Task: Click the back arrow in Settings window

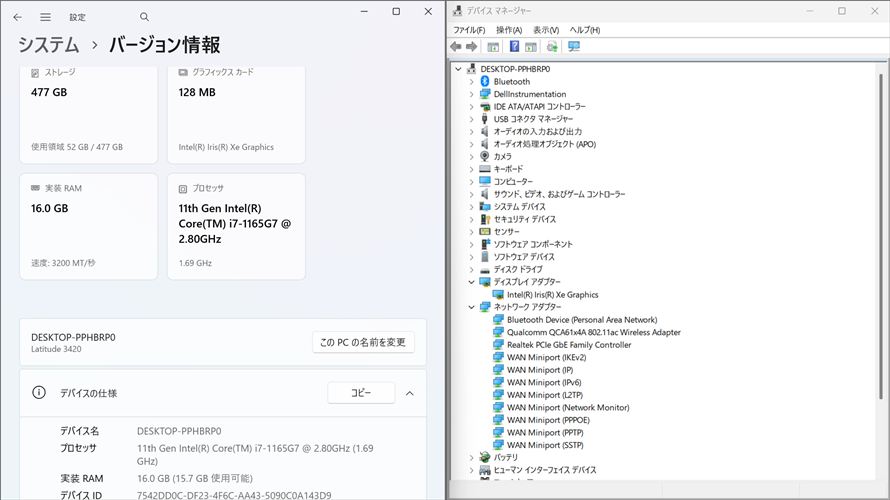Action: [x=17, y=17]
